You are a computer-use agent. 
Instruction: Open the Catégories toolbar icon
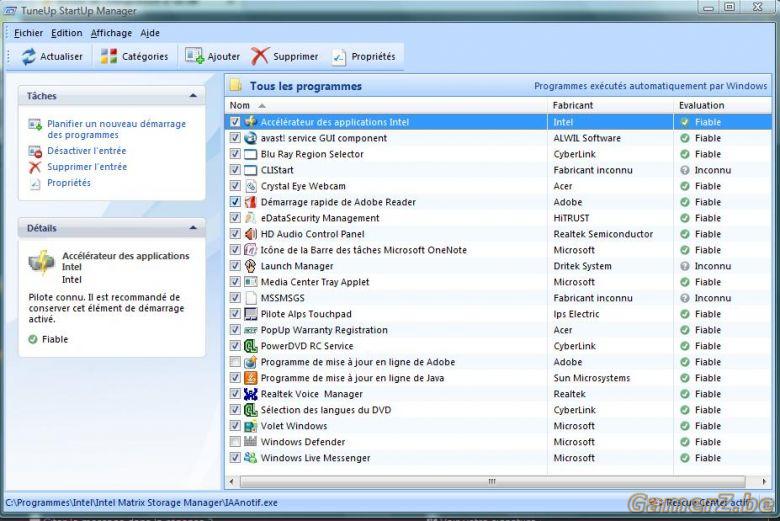click(x=108, y=56)
